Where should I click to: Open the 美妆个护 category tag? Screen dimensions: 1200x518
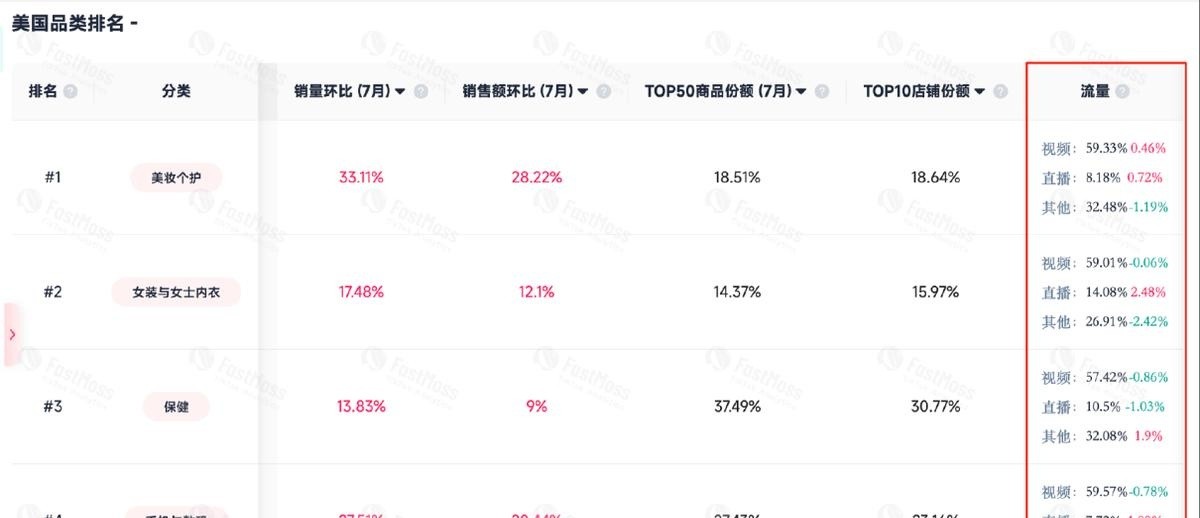click(x=176, y=178)
